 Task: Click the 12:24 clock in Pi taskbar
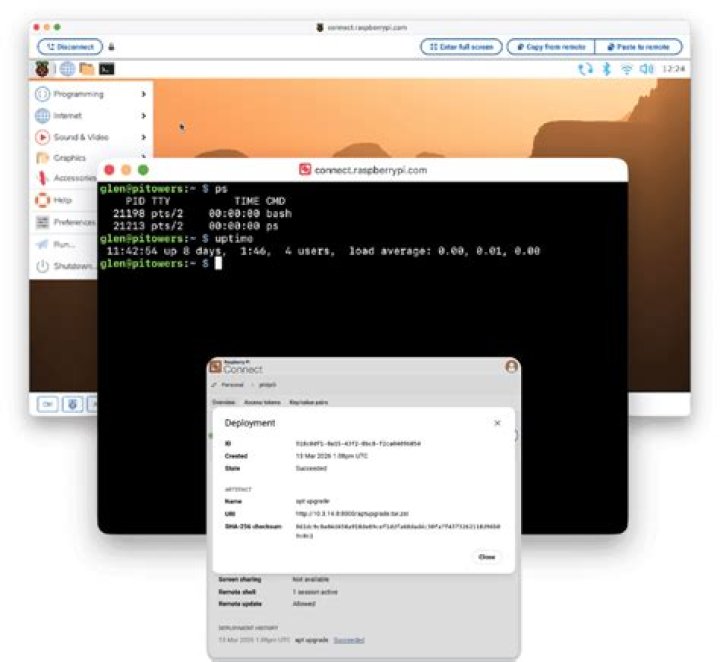click(x=673, y=69)
